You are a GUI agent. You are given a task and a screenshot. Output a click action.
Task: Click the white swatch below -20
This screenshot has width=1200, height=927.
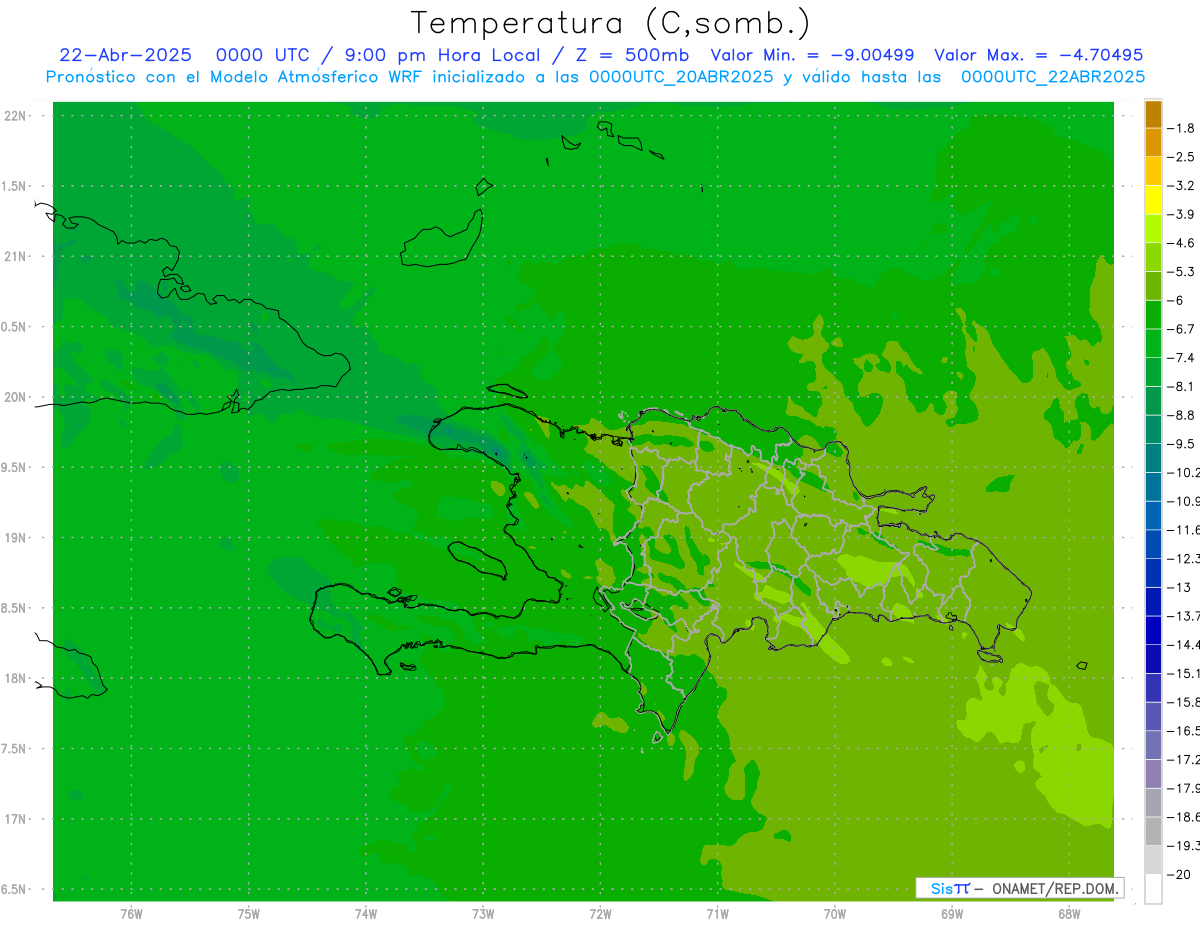pos(1153,888)
